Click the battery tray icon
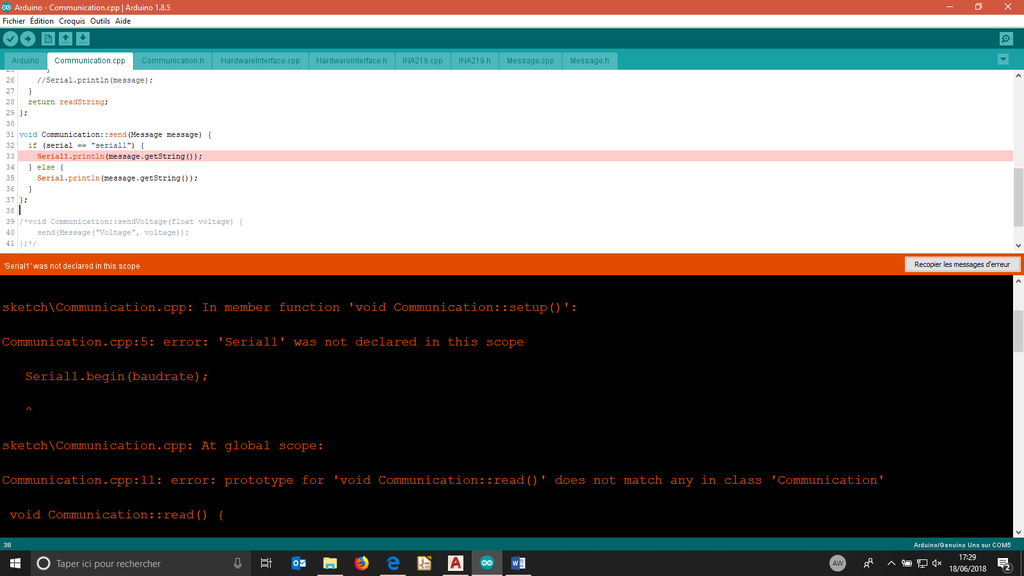 906,563
